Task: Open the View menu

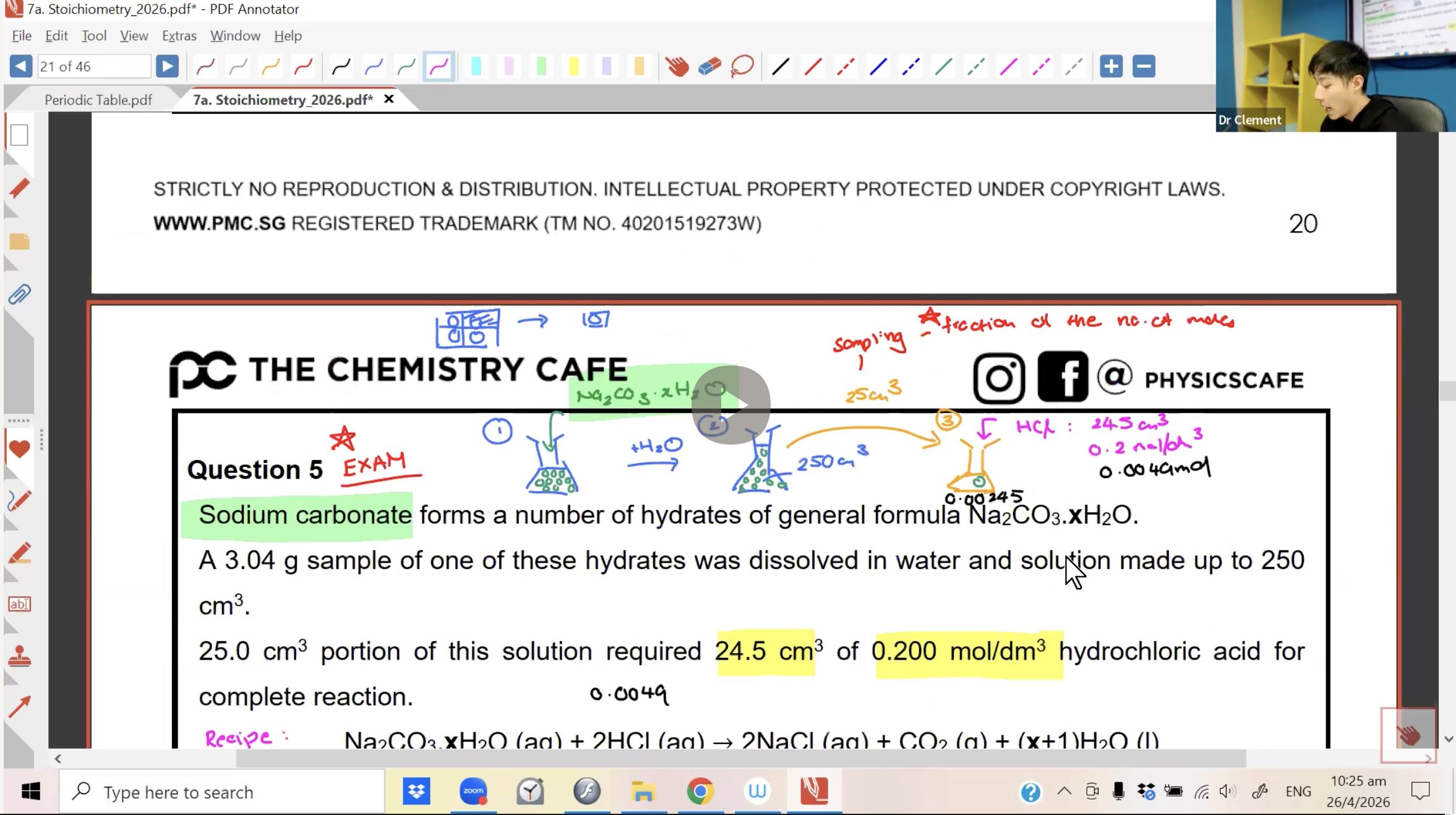Action: (x=134, y=36)
